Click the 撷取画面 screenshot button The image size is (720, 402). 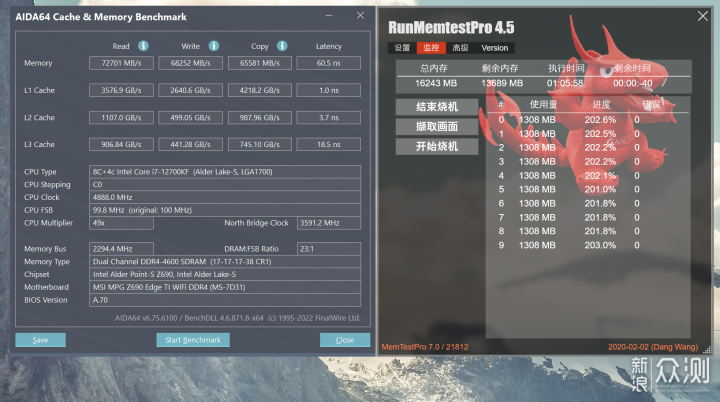(437, 127)
